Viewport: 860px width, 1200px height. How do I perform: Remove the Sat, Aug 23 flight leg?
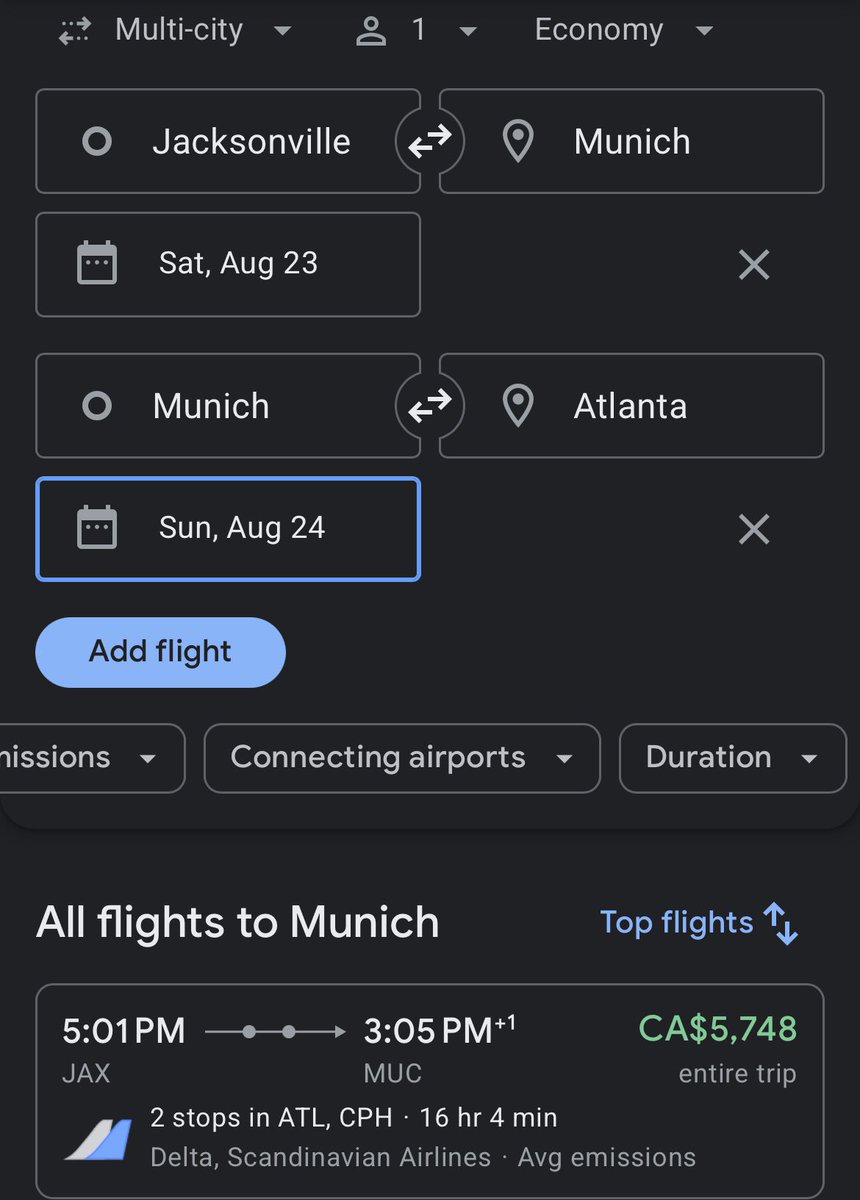tap(753, 265)
